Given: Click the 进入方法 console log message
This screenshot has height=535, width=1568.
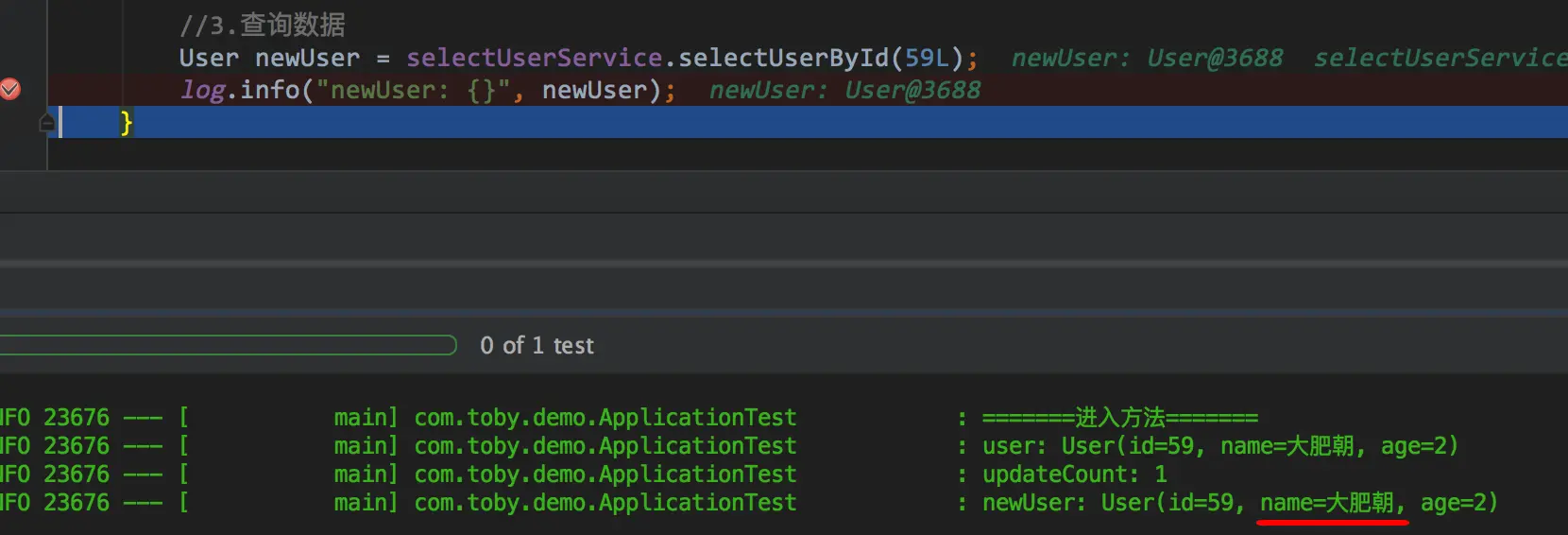Looking at the screenshot, I should pyautogui.click(x=1120, y=418).
